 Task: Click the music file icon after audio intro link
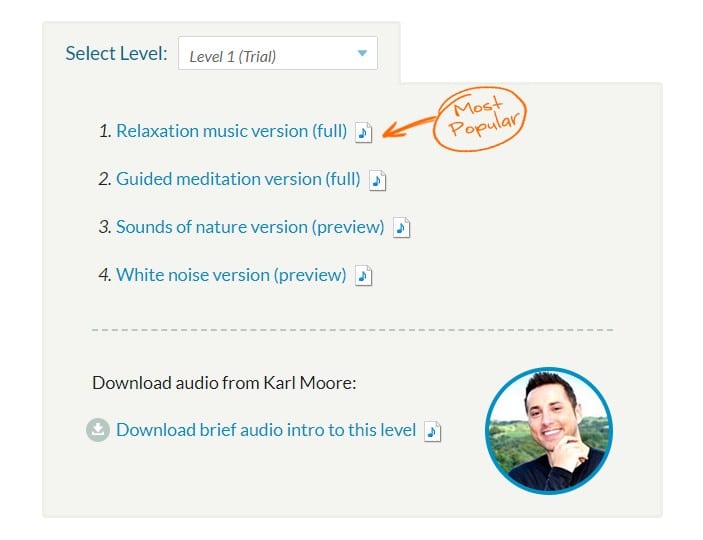[433, 431]
